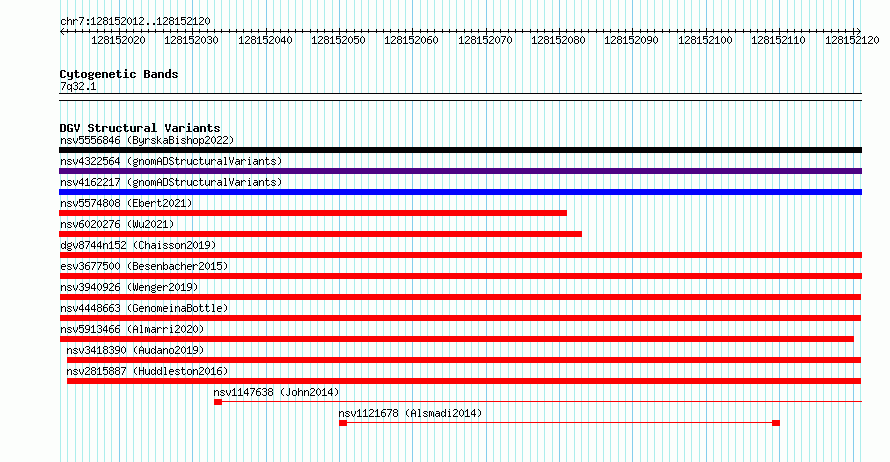Select the 7q32.1 band label
Viewport: 890px width, 462px height.
pyautogui.click(x=78, y=86)
